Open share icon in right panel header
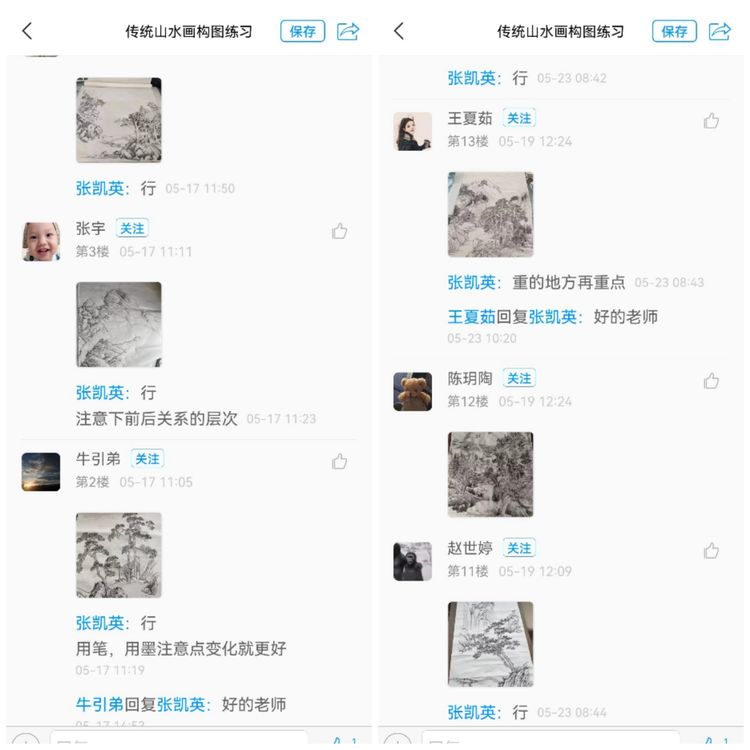 coord(719,31)
